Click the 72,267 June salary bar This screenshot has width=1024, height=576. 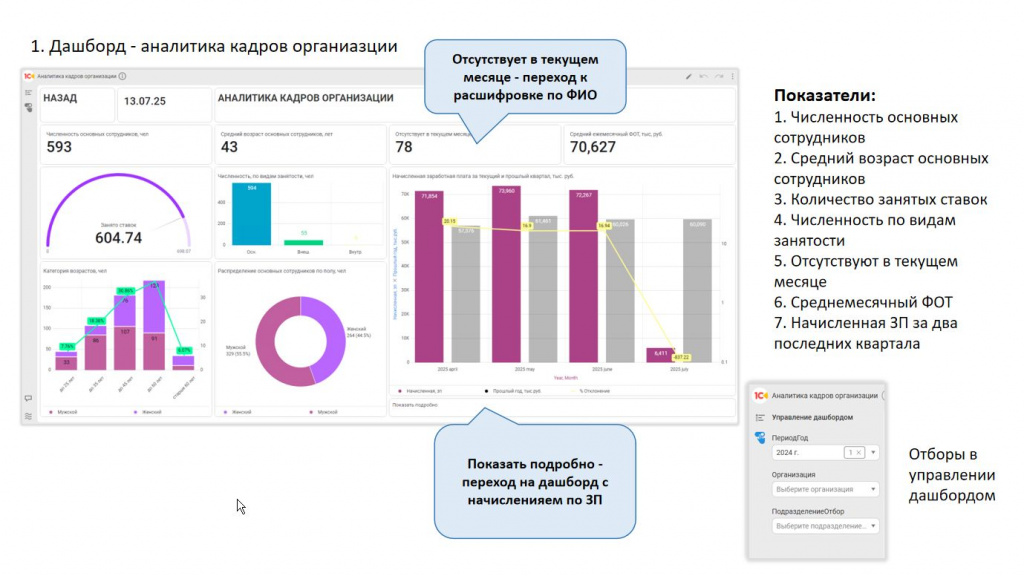click(x=583, y=276)
